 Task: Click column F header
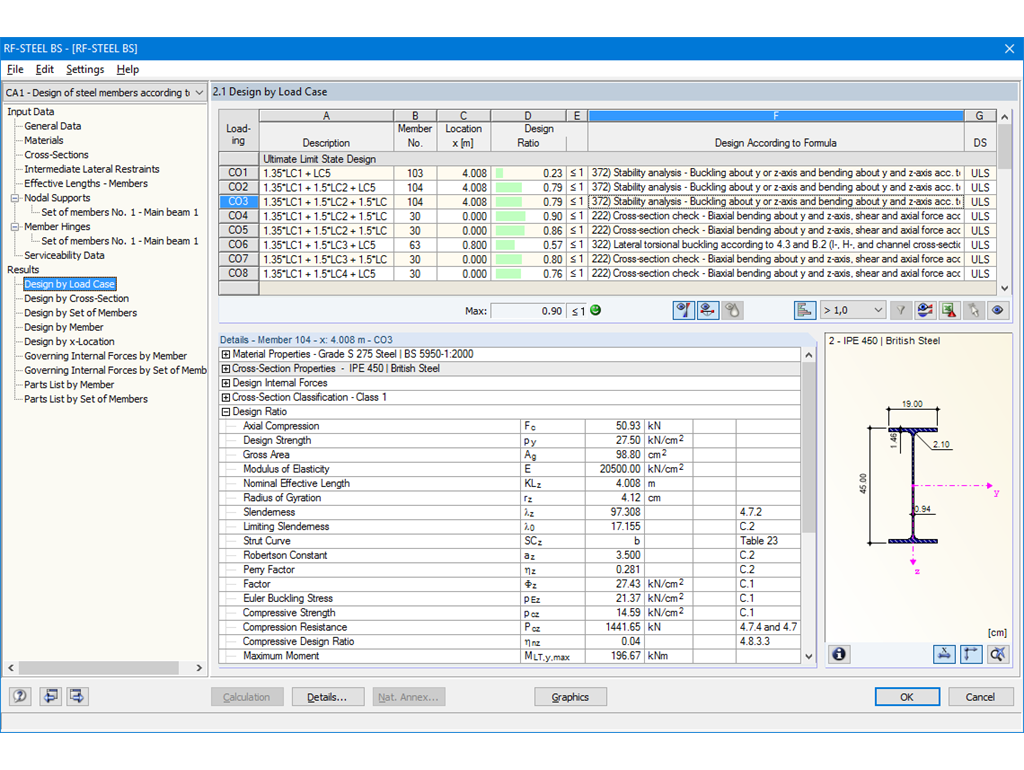[776, 116]
